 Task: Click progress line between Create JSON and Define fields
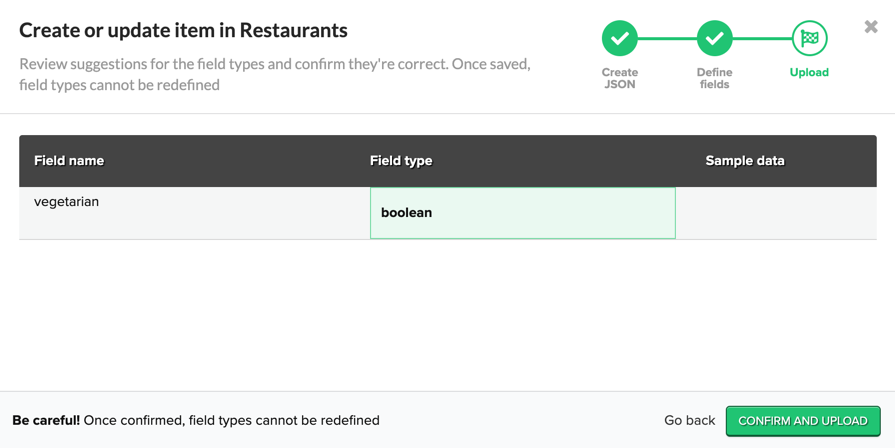(x=667, y=38)
